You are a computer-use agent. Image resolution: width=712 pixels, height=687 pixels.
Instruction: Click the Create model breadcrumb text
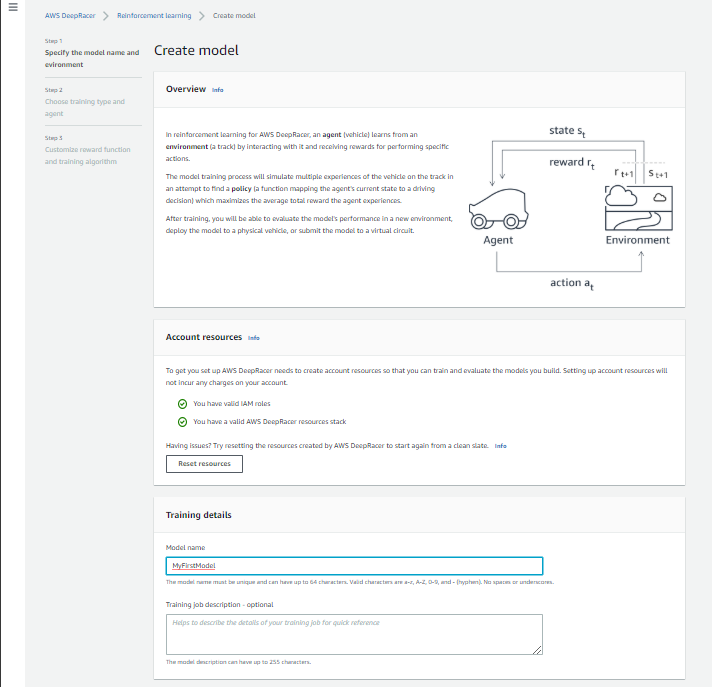coord(234,15)
